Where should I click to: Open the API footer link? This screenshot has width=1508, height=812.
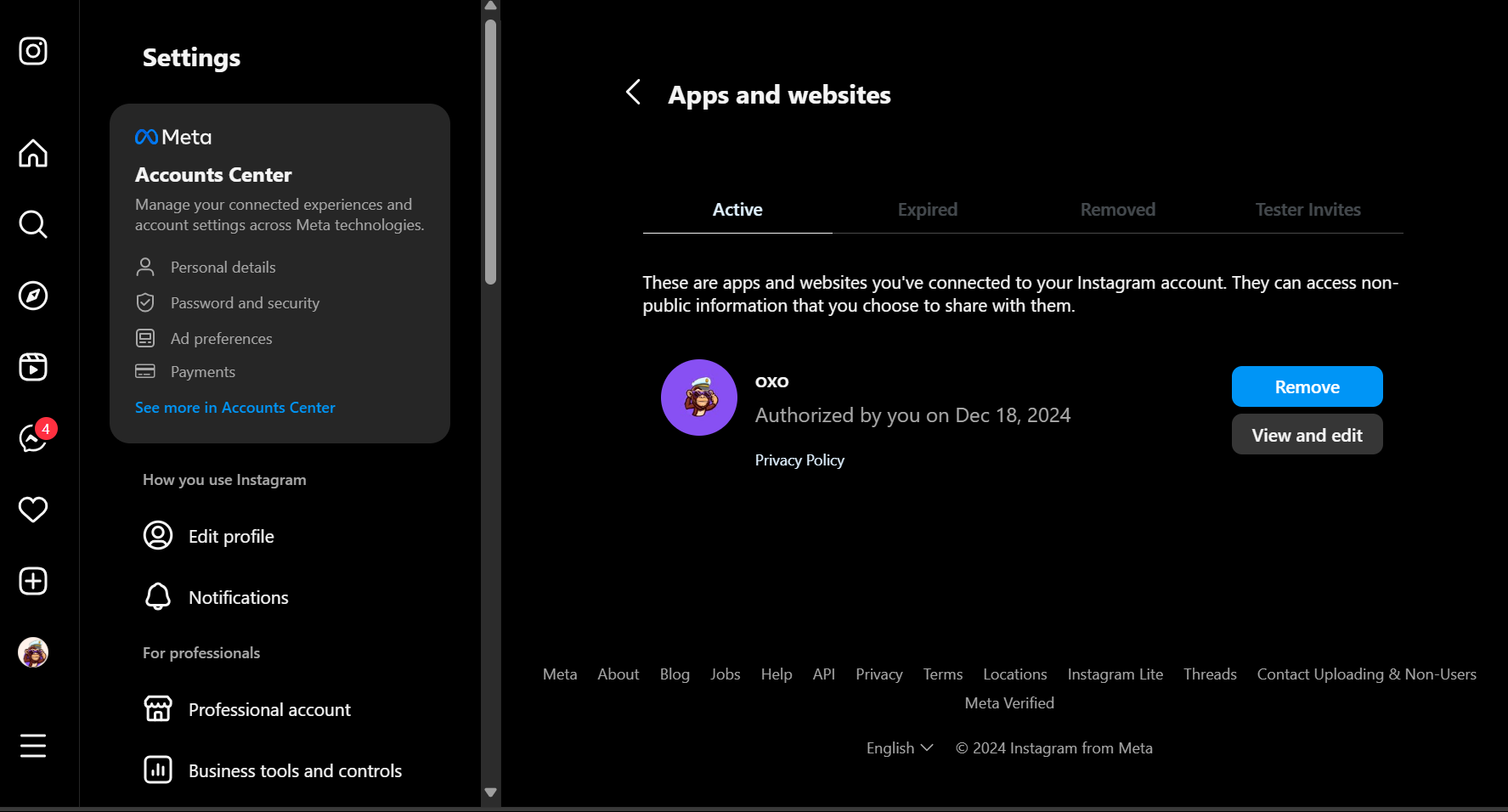(x=824, y=674)
